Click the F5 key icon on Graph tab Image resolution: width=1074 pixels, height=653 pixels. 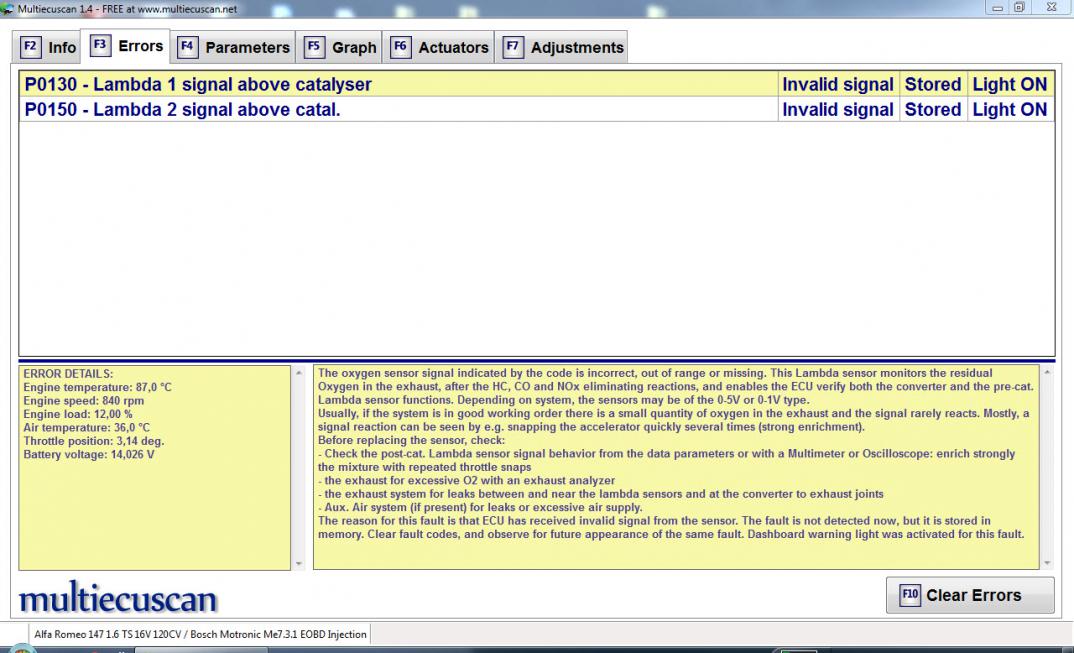(314, 47)
